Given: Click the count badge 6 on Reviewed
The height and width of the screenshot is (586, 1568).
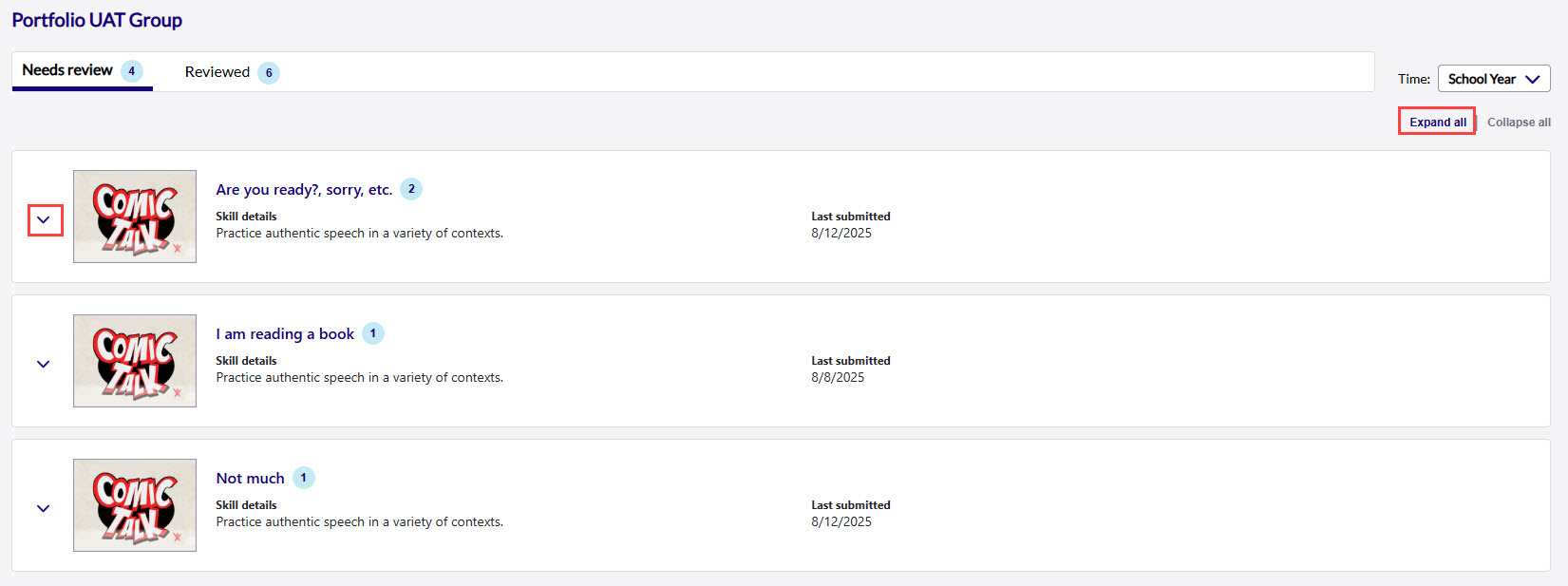Looking at the screenshot, I should tap(269, 73).
